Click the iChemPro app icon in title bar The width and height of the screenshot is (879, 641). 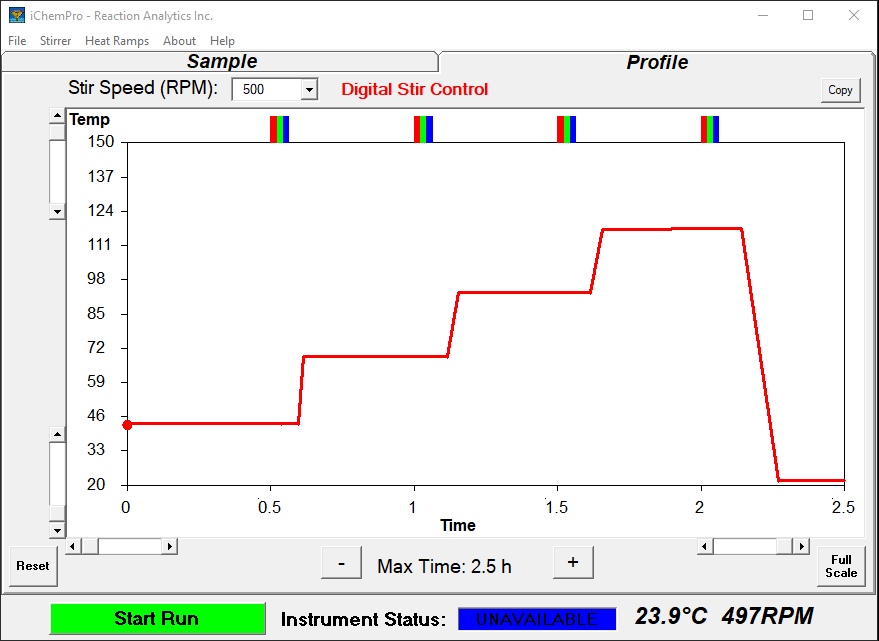point(17,15)
